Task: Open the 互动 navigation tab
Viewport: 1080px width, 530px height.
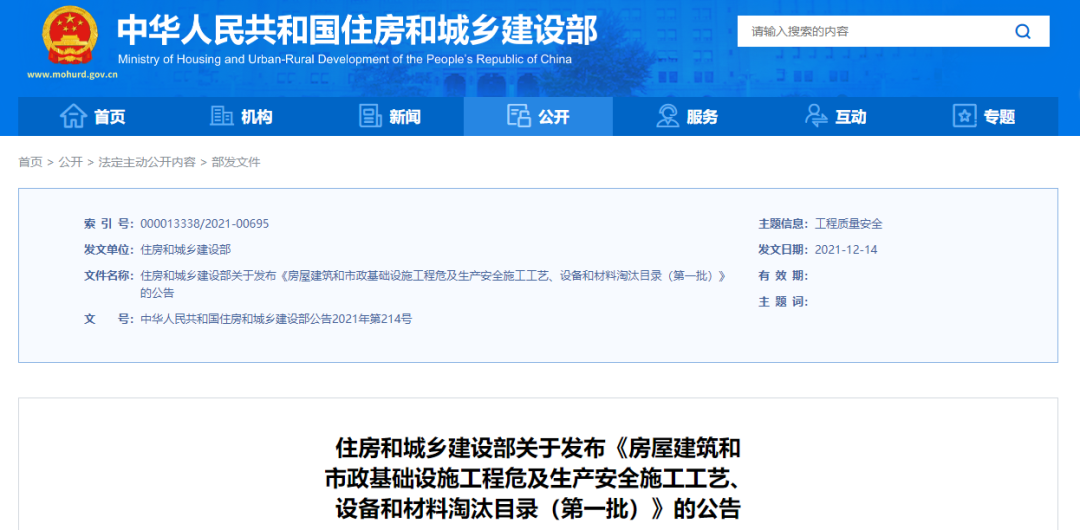Action: [x=835, y=116]
